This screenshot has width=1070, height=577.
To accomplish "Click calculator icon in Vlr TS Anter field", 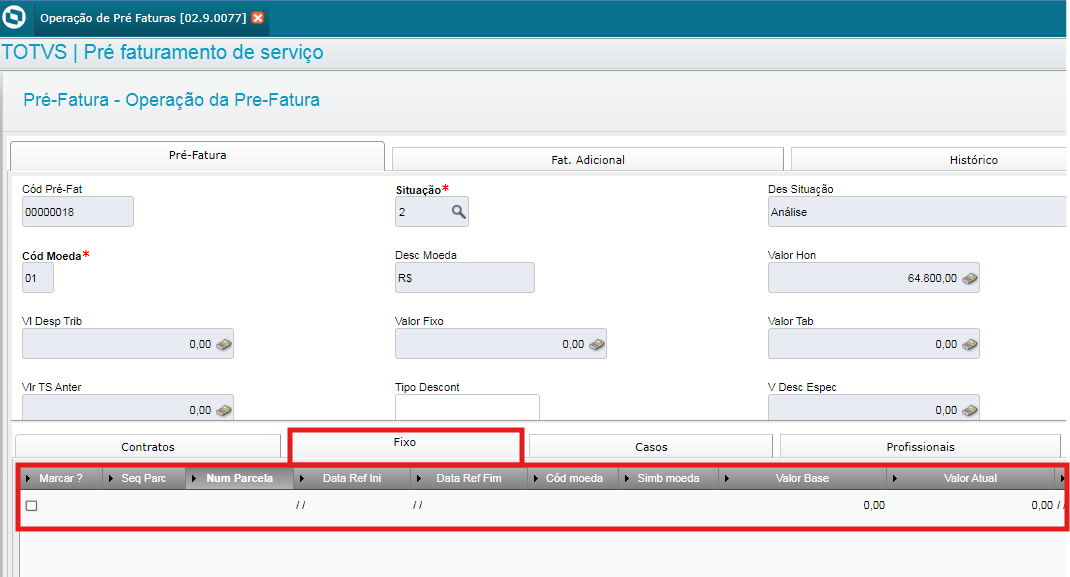I will 224,411.
